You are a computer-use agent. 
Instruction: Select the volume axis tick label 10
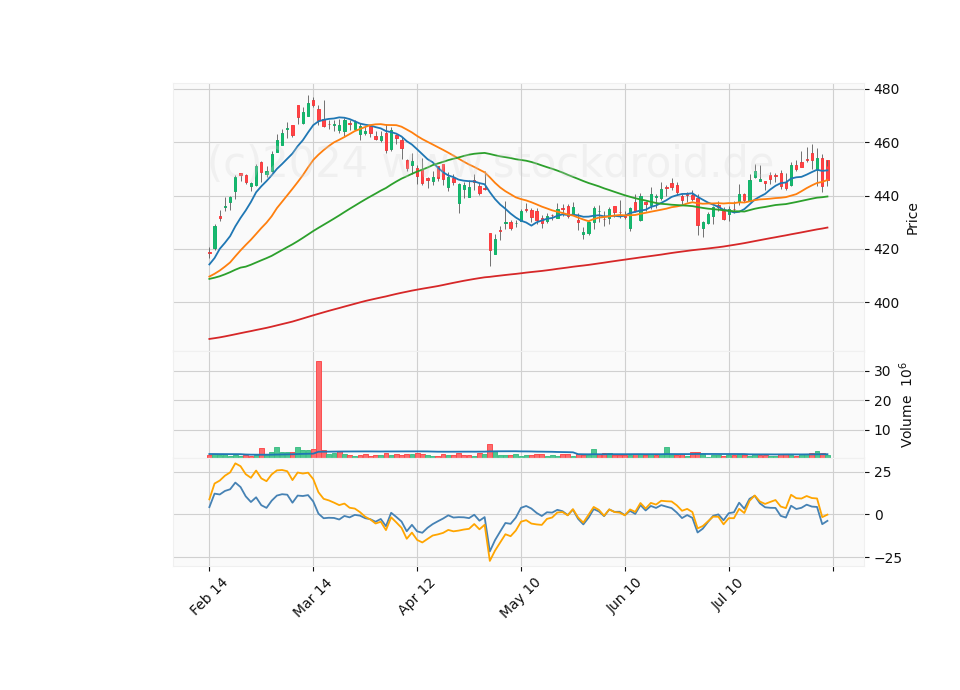[882, 430]
